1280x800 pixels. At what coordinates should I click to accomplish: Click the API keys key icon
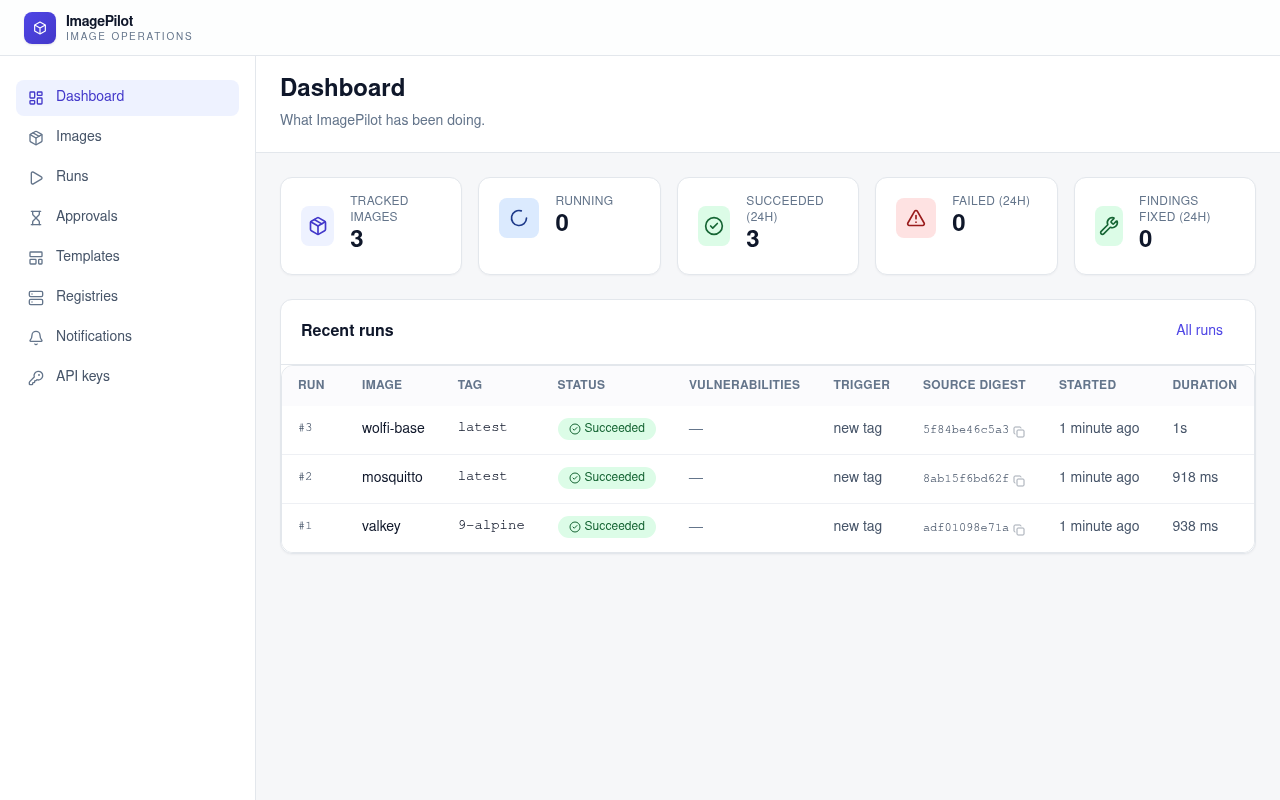[36, 377]
